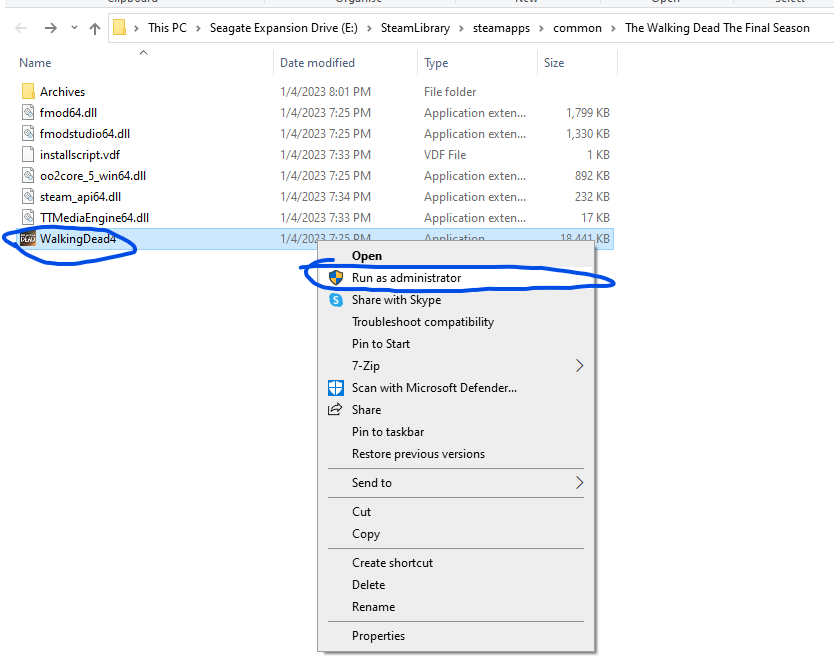Open the recent locations dropdown arrow

coord(74,28)
